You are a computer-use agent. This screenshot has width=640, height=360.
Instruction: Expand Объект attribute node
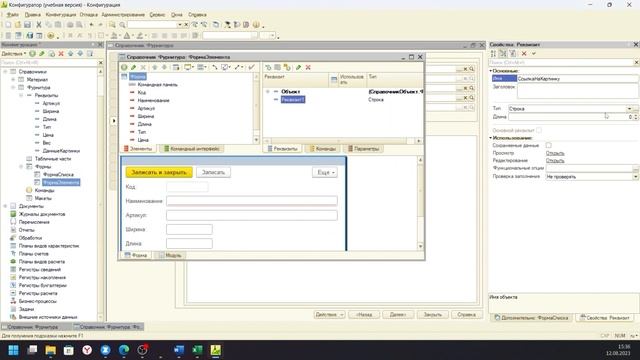(x=268, y=92)
